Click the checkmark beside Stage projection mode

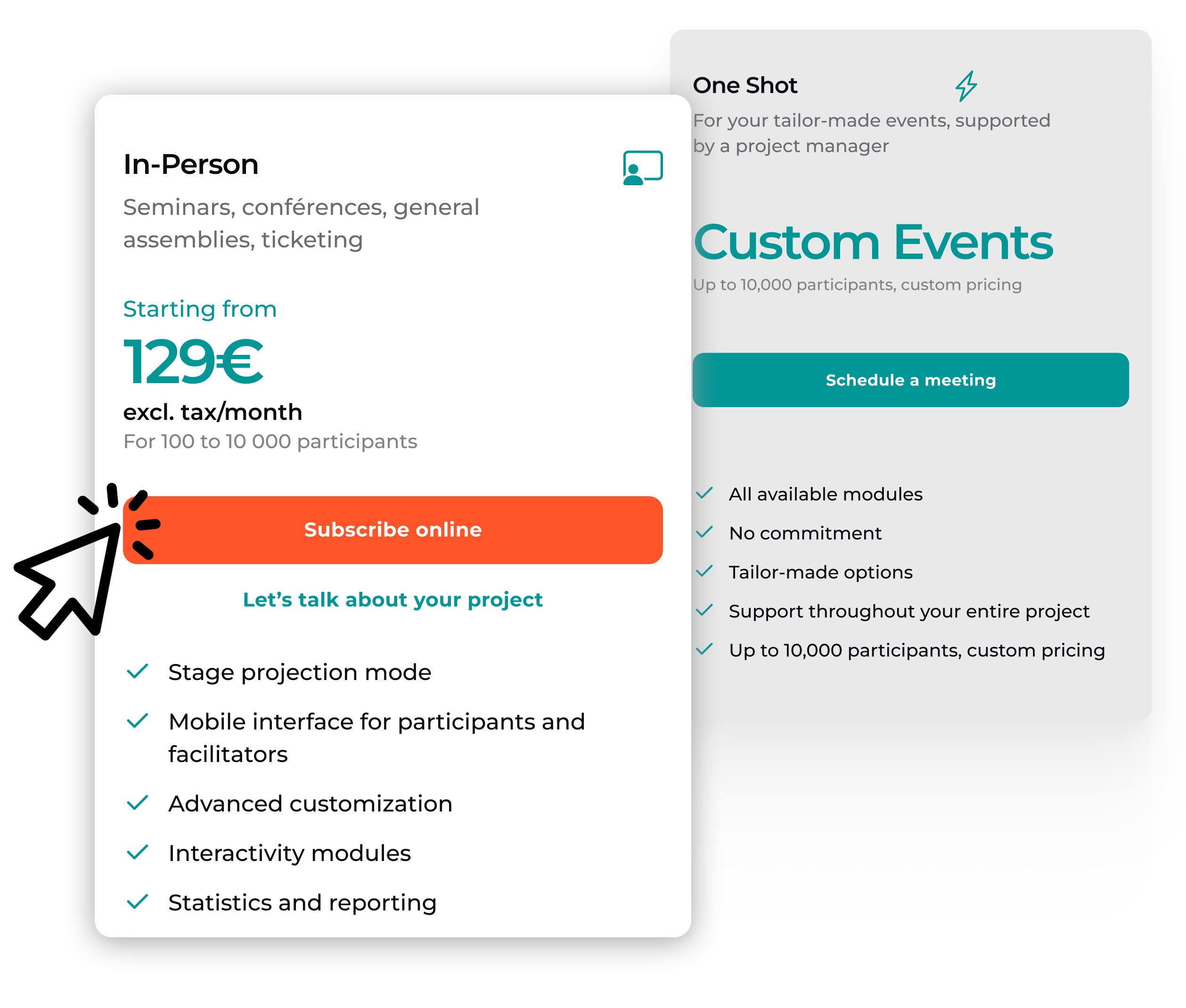click(137, 672)
